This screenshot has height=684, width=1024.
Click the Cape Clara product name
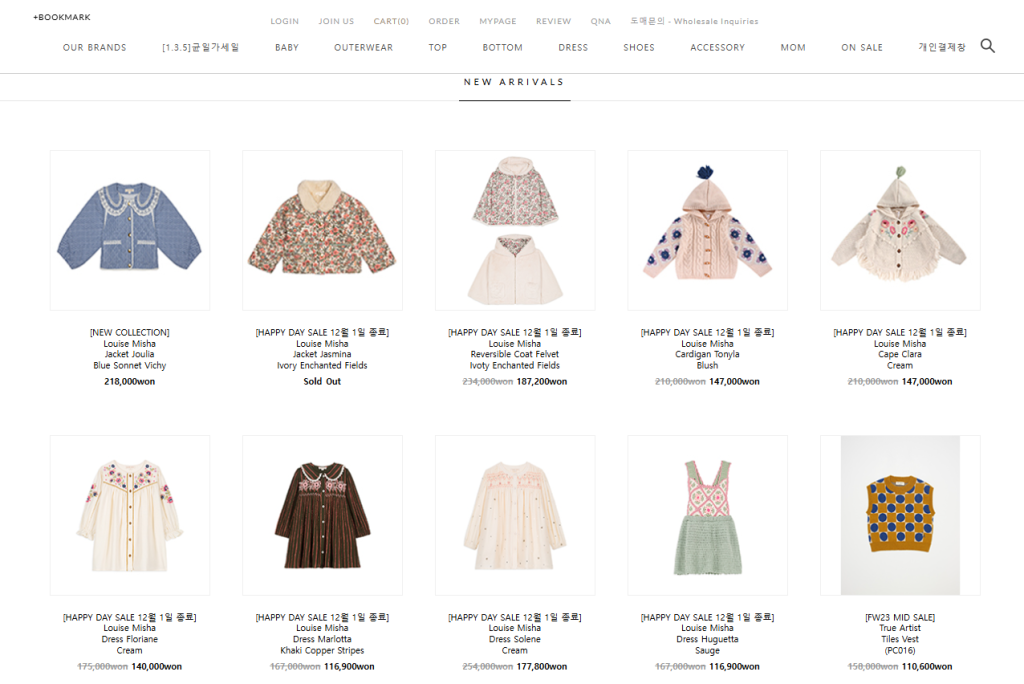point(900,354)
